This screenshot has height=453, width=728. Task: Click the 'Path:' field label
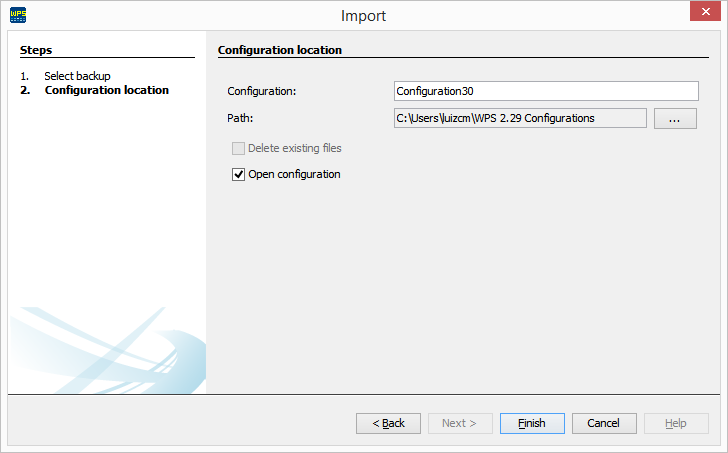click(241, 118)
